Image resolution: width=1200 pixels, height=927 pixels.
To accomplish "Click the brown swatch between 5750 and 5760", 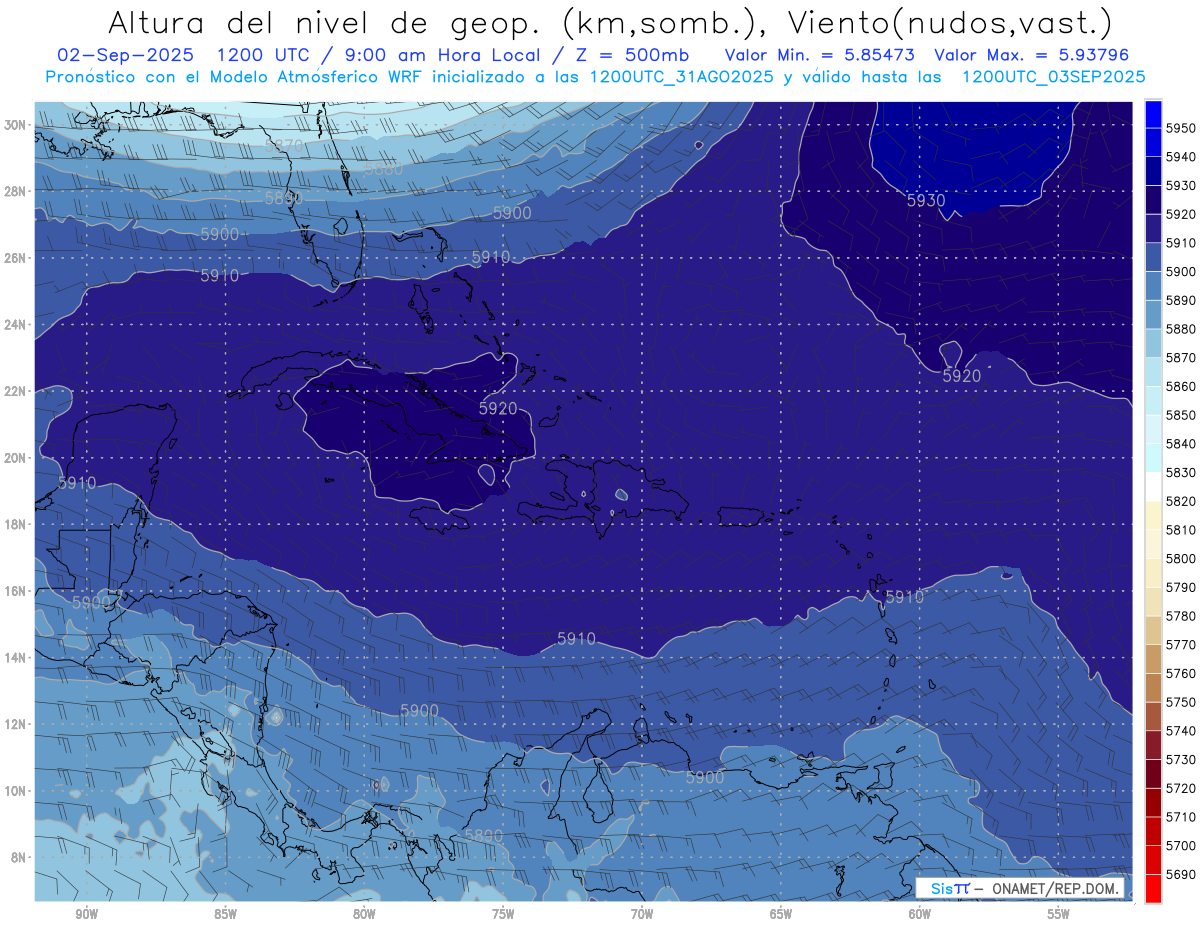I will [1153, 687].
